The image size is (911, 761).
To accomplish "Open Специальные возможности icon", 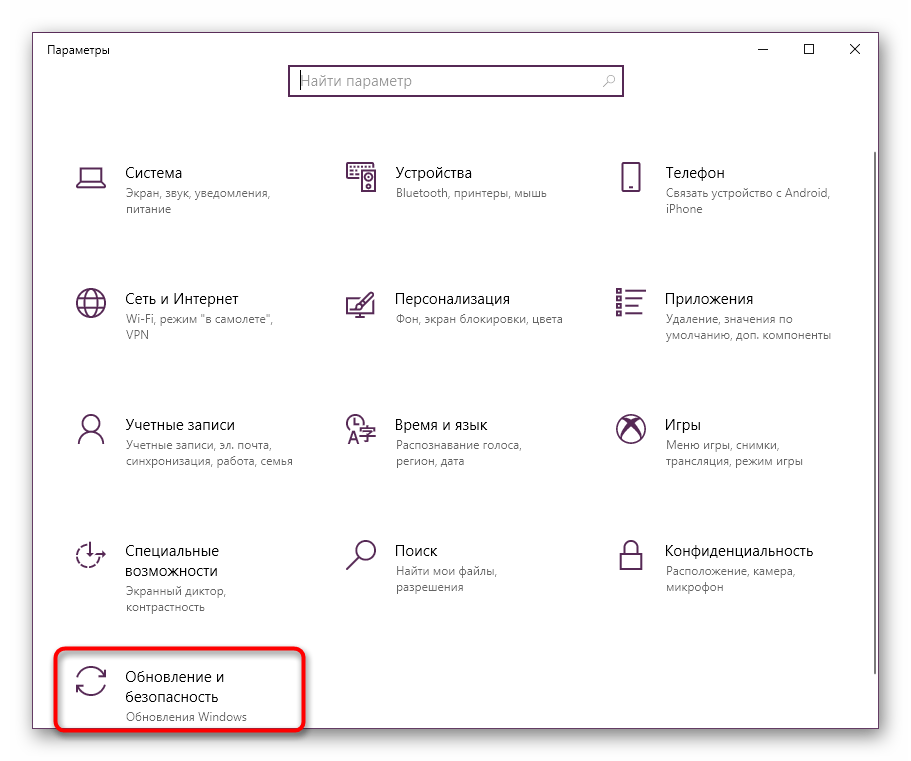I will 91,555.
